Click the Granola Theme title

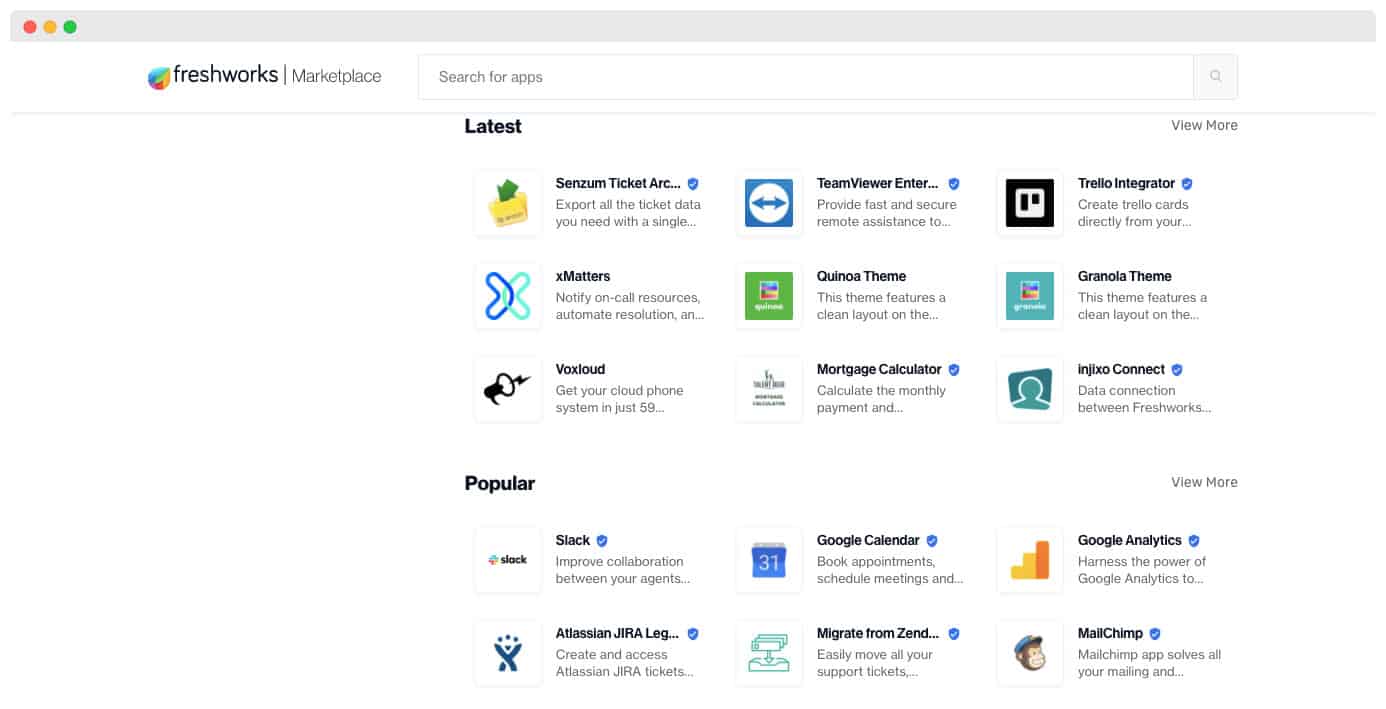1125,276
